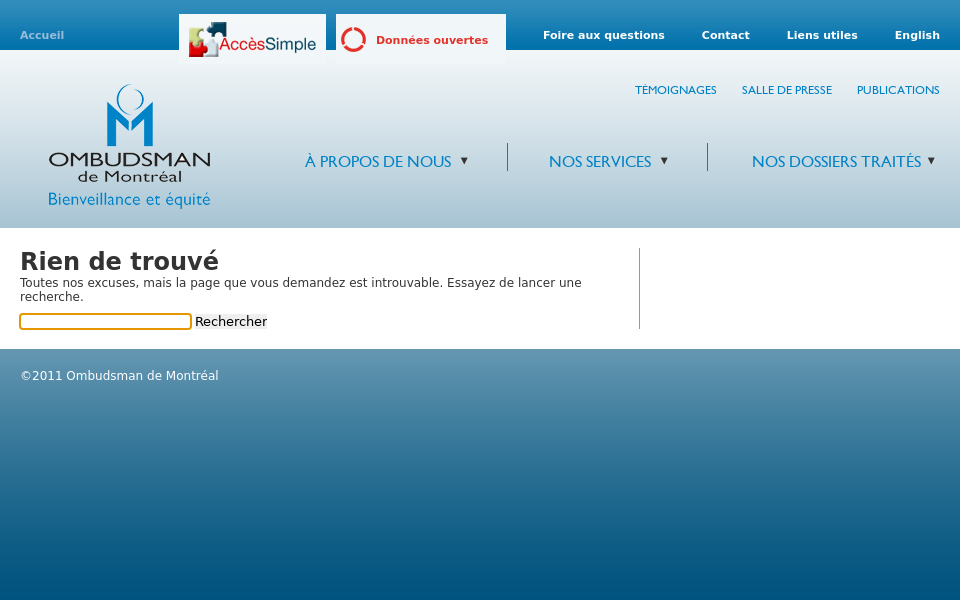
Task: Visit the Contact page
Action: (725, 35)
